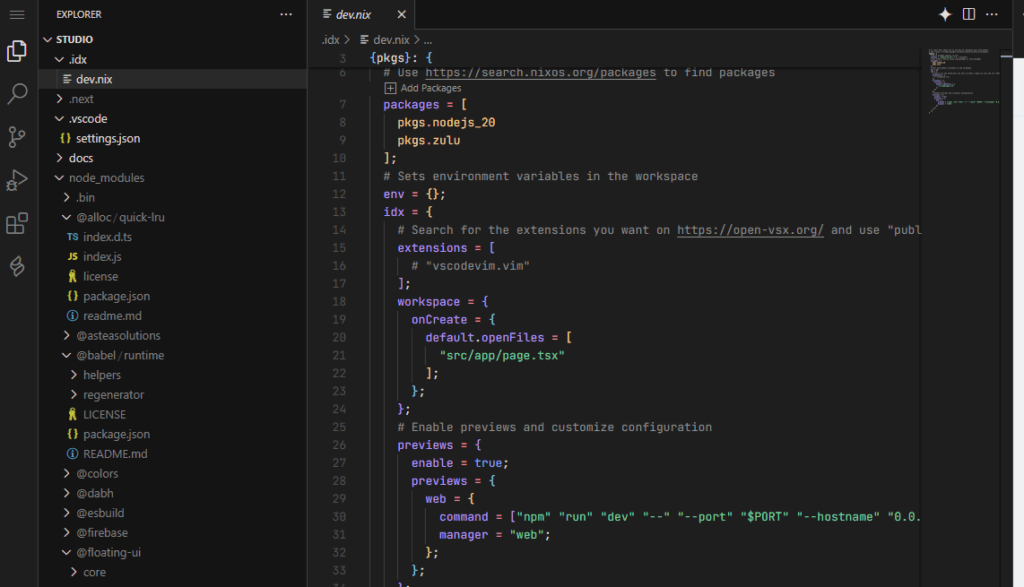Open README.md under @babel/runtime
This screenshot has height=587, width=1024.
coord(173,454)
